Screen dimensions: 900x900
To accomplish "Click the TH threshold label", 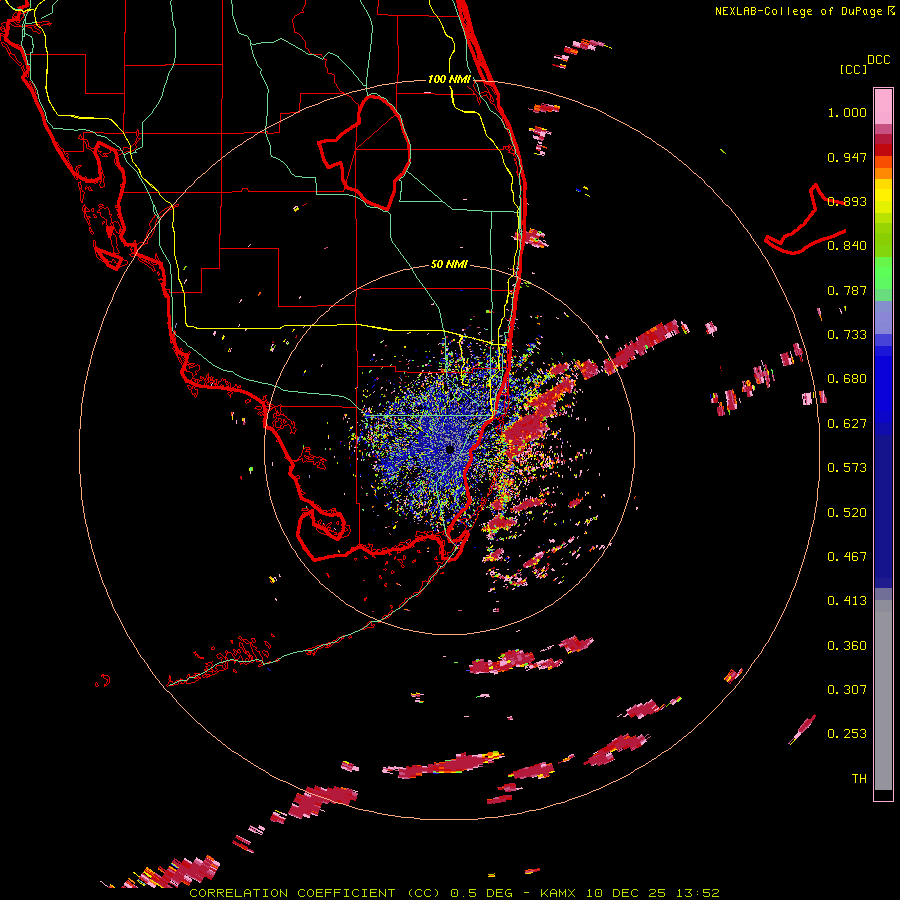I will pyautogui.click(x=859, y=779).
